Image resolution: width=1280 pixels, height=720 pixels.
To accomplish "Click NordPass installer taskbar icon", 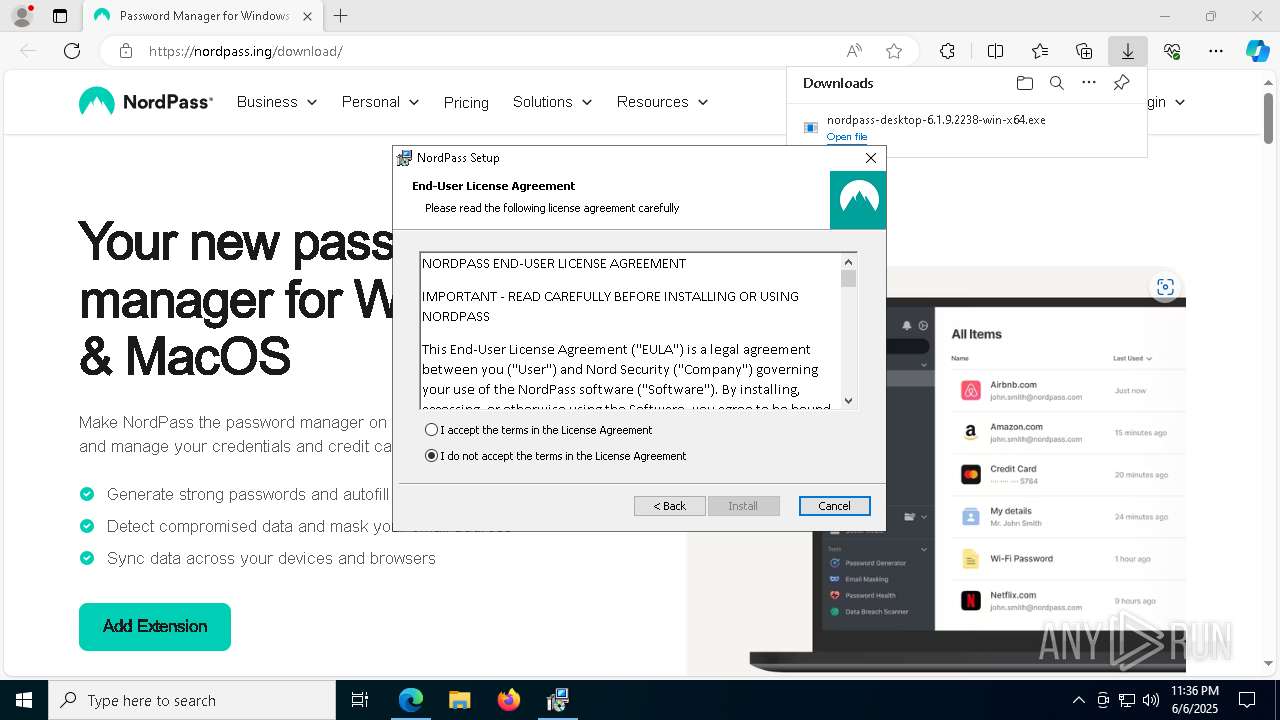I will 557,700.
